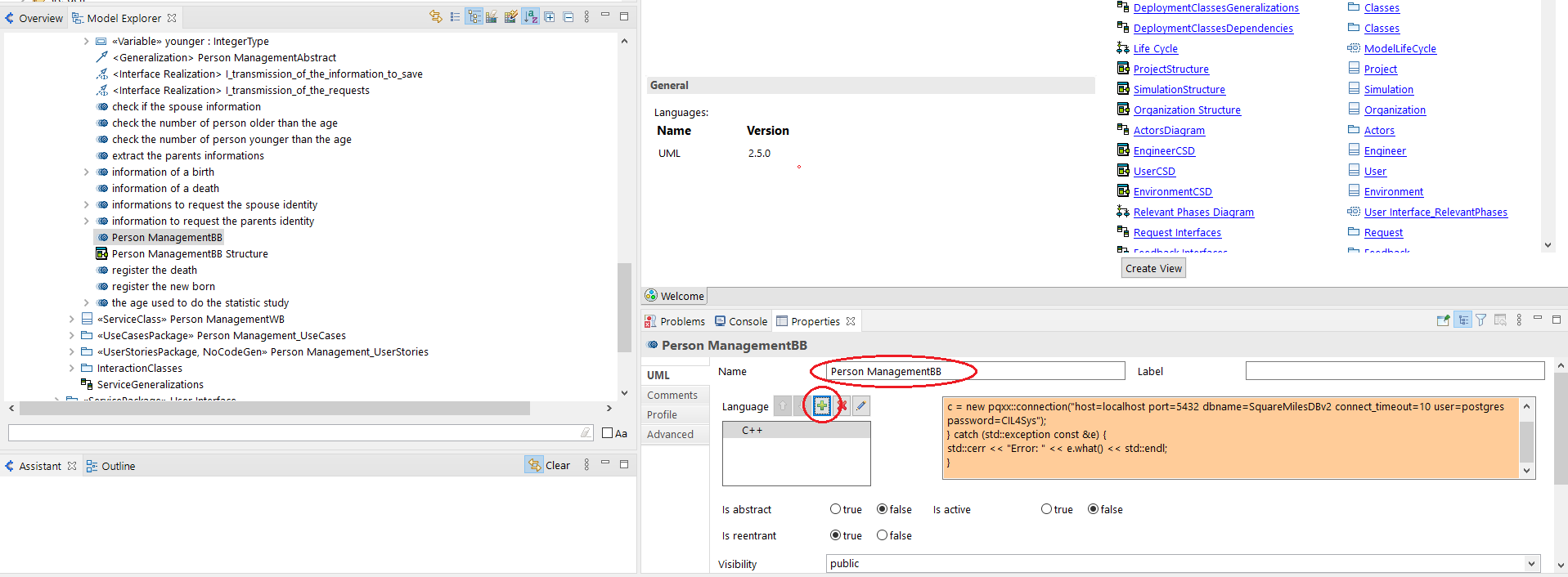
Task: Close the Properties tab with X
Action: pos(851,321)
